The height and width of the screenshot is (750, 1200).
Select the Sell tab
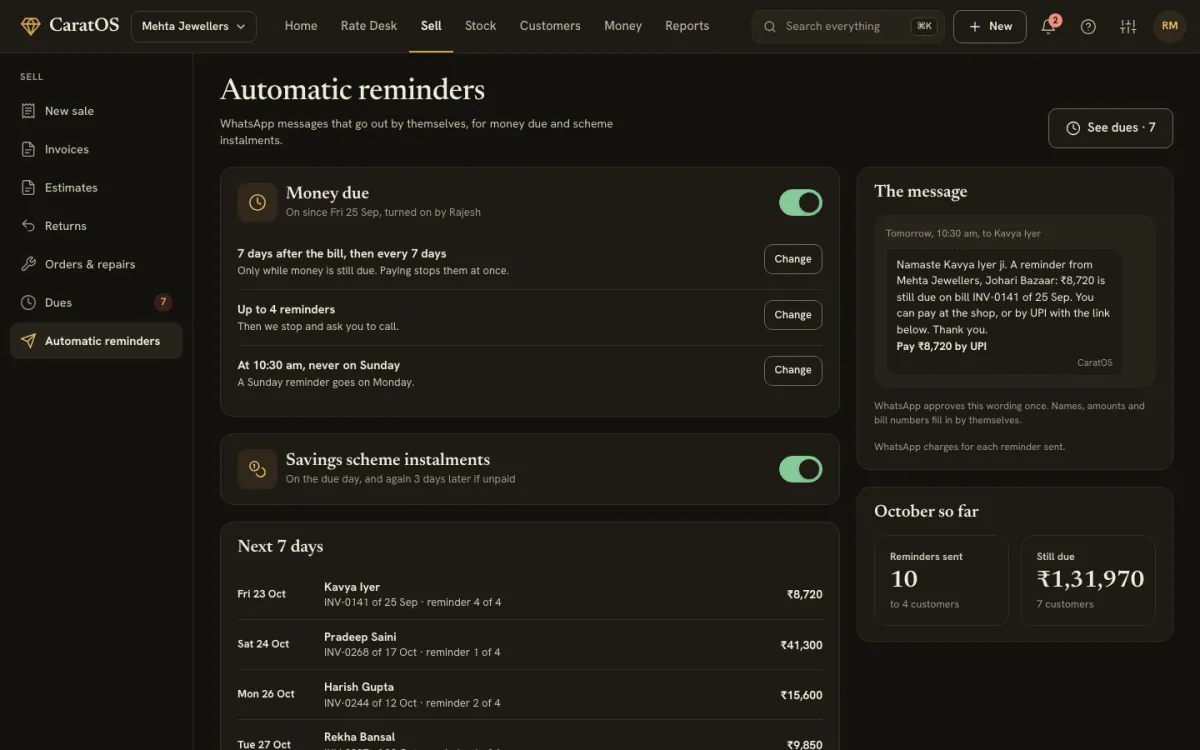coord(431,26)
